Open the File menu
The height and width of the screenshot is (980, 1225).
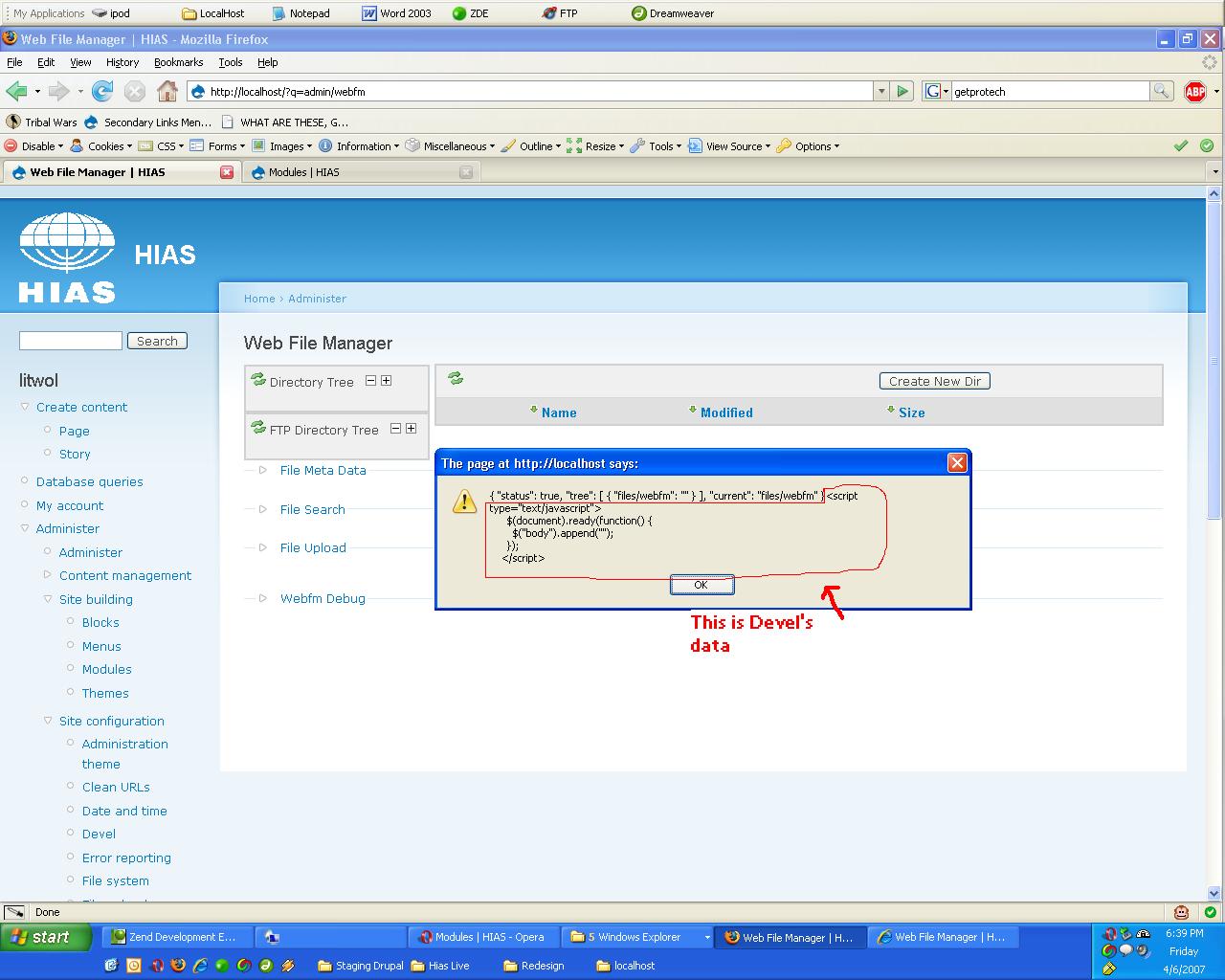point(14,62)
